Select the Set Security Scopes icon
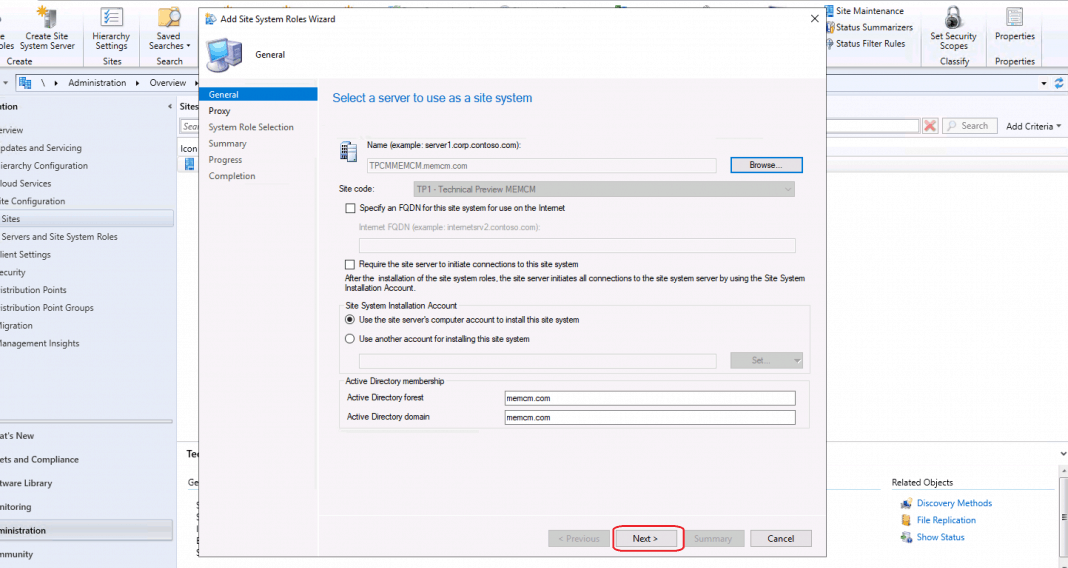The height and width of the screenshot is (568, 1068). tap(953, 18)
